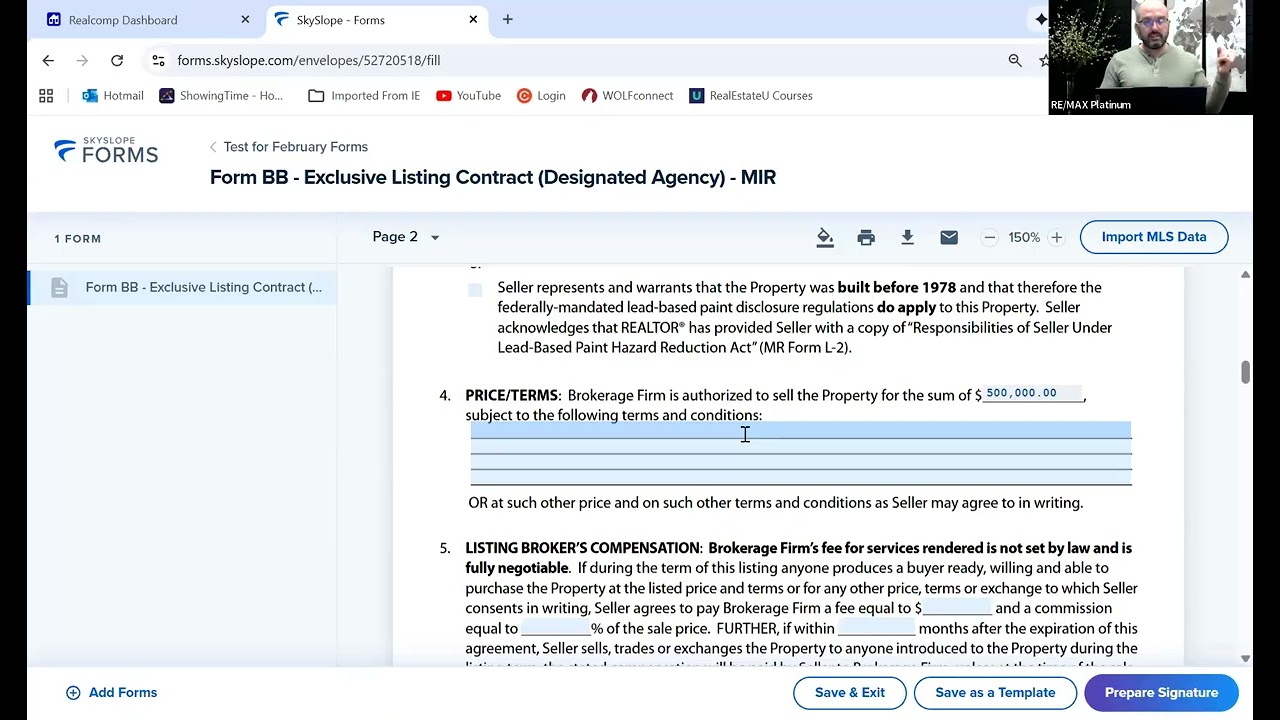Viewport: 1280px width, 720px height.
Task: Open the ShowingTime bookmark
Action: [221, 96]
